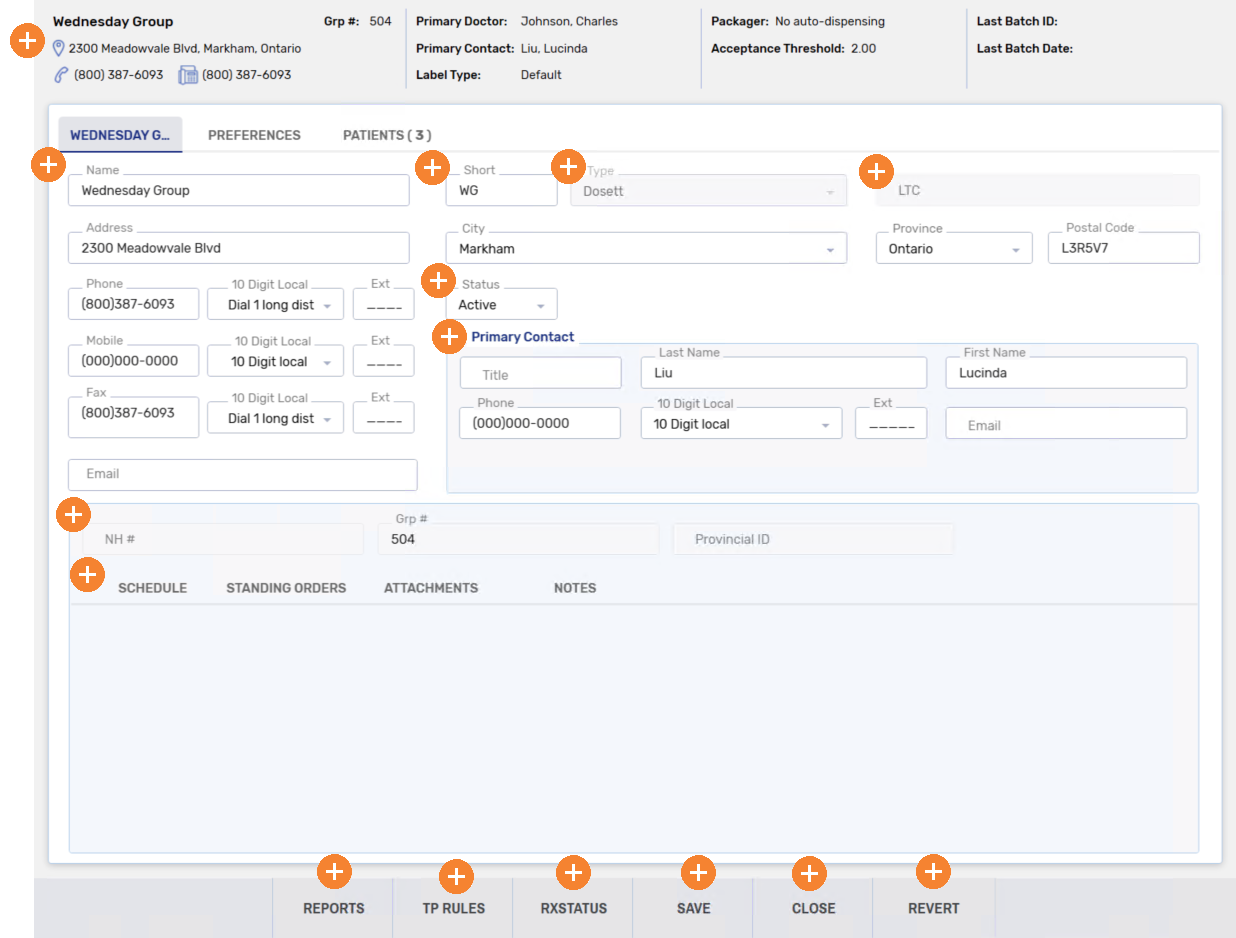Save the group changes

pos(693,908)
